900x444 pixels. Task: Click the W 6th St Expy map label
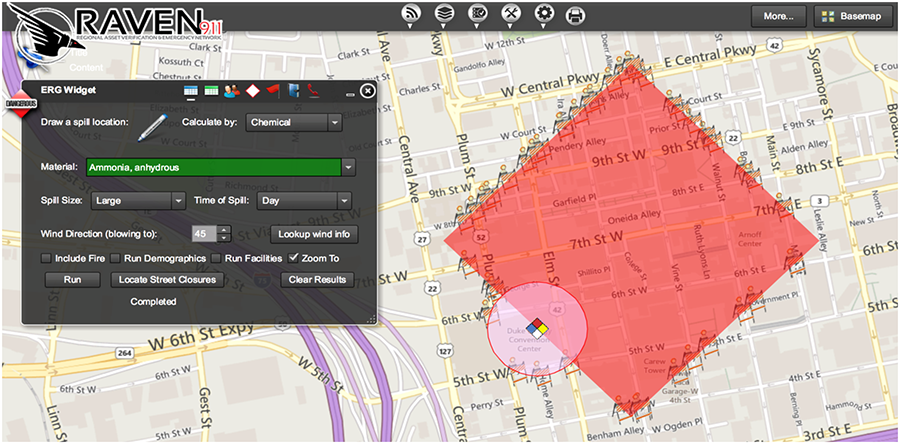200,337
